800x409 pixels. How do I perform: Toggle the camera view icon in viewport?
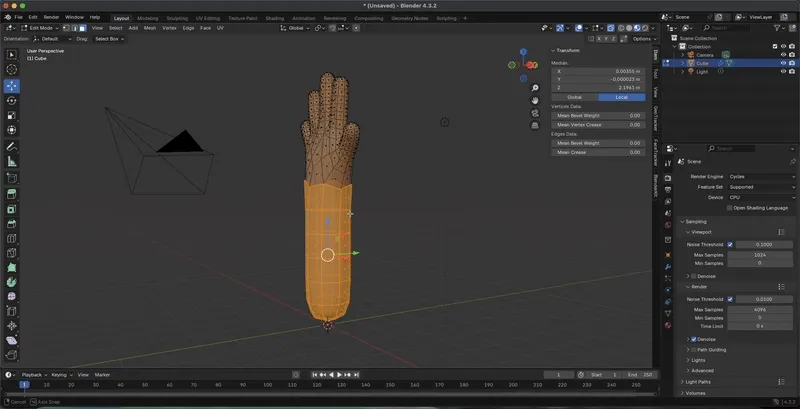[x=535, y=113]
